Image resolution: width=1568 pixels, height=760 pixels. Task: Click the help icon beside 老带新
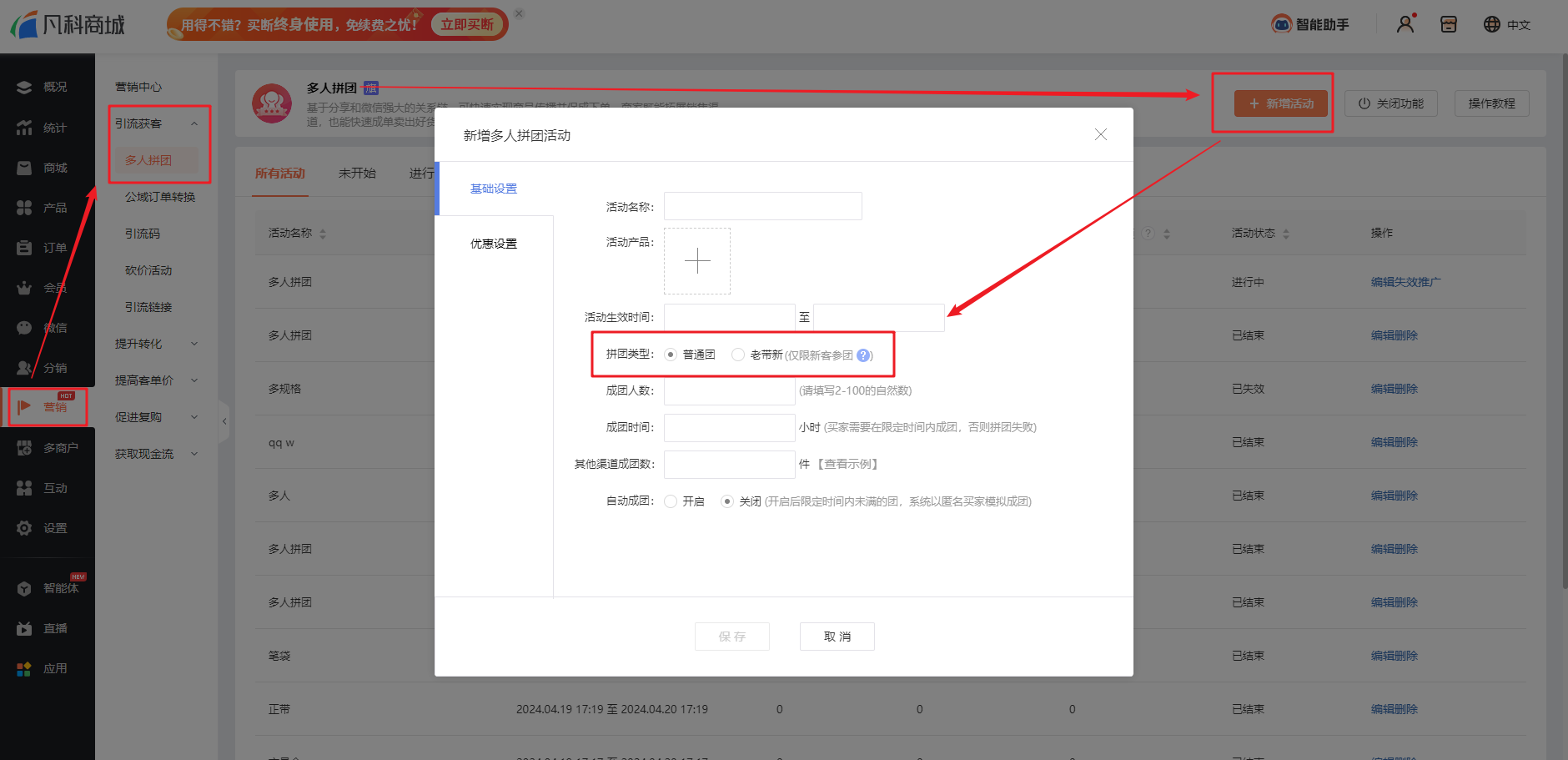pos(863,355)
